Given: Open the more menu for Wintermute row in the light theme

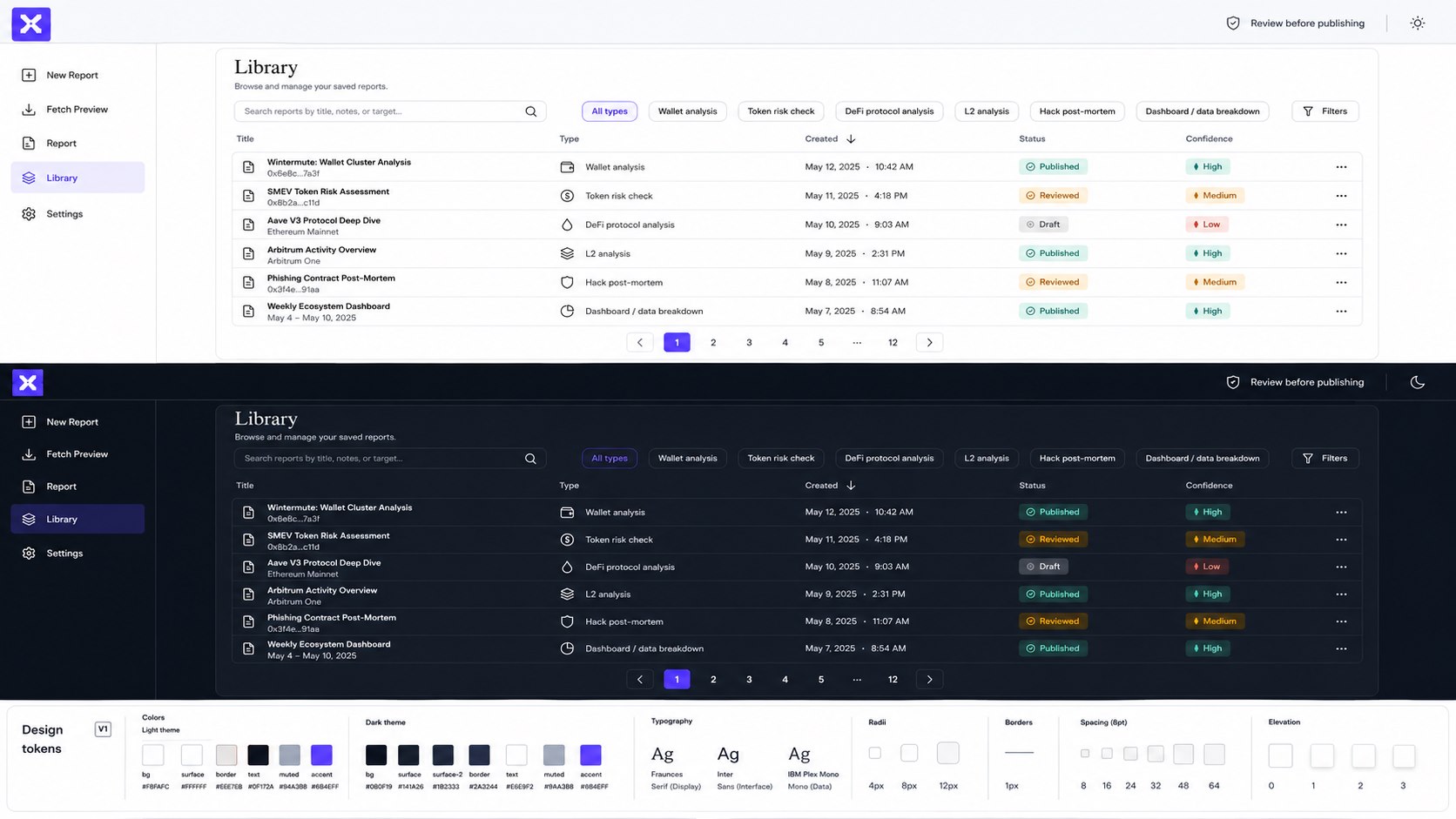Looking at the screenshot, I should [1341, 167].
